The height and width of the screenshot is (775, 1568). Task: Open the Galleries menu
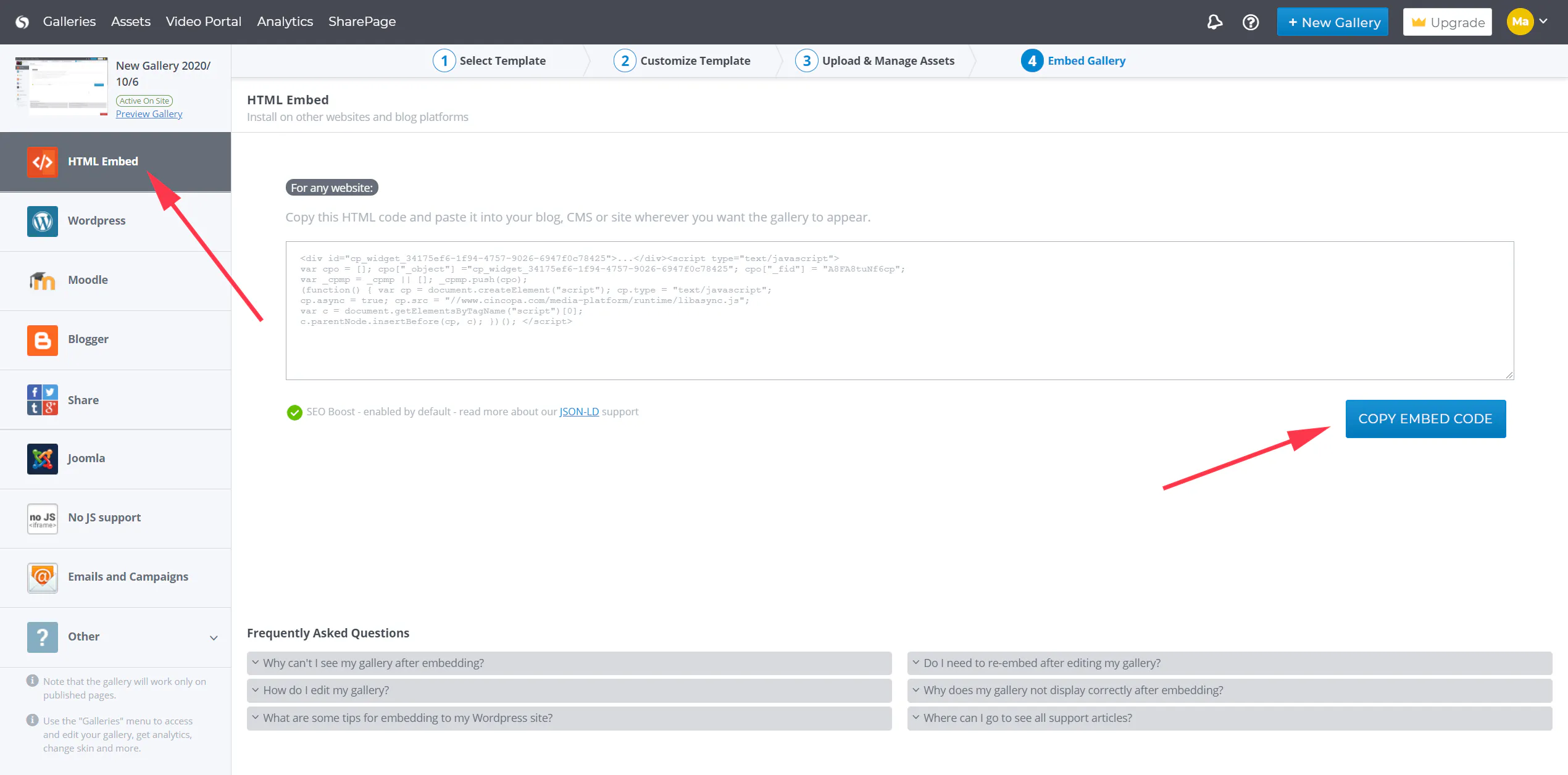click(x=69, y=22)
